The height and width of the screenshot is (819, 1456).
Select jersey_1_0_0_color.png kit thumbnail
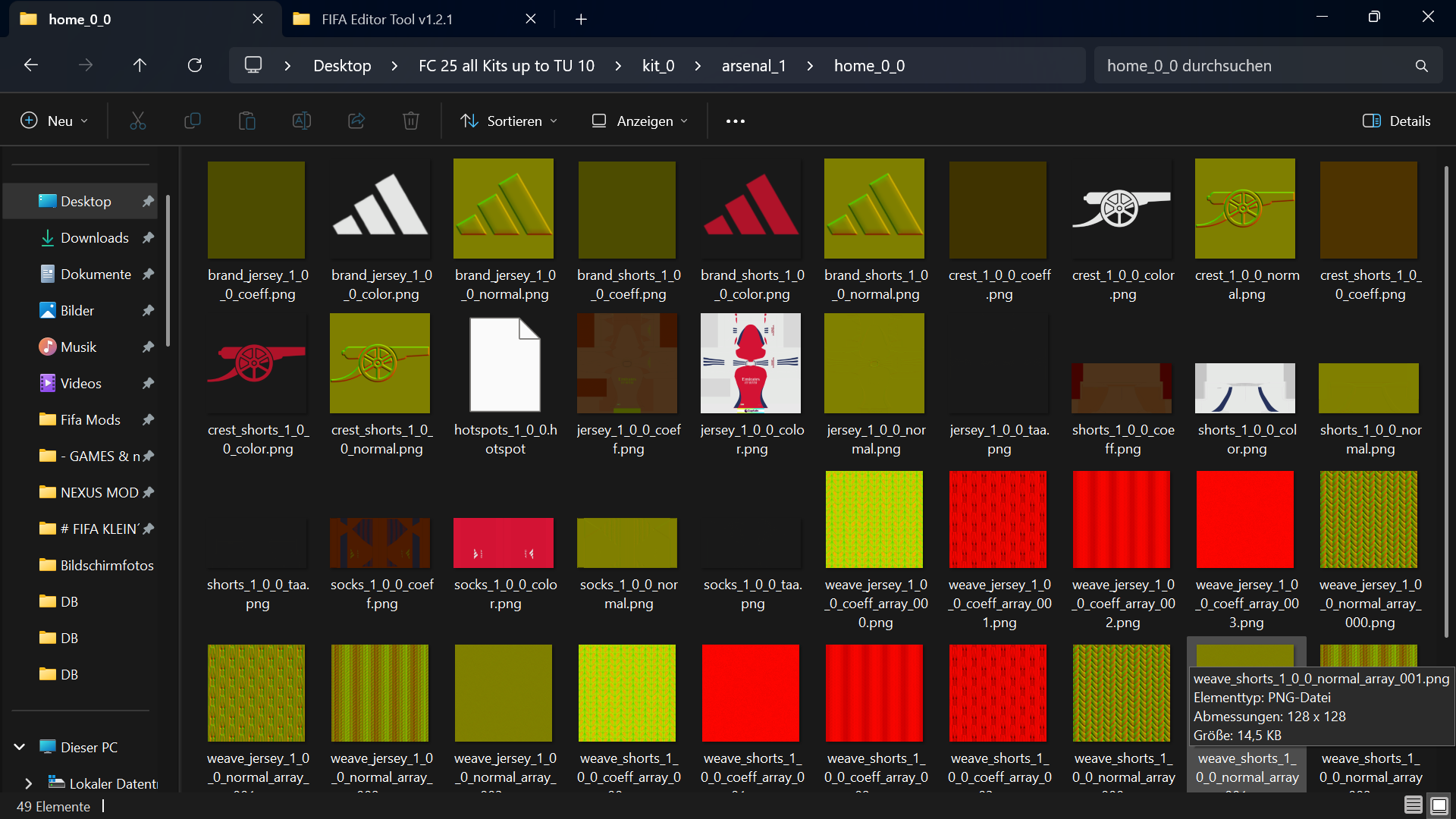751,363
